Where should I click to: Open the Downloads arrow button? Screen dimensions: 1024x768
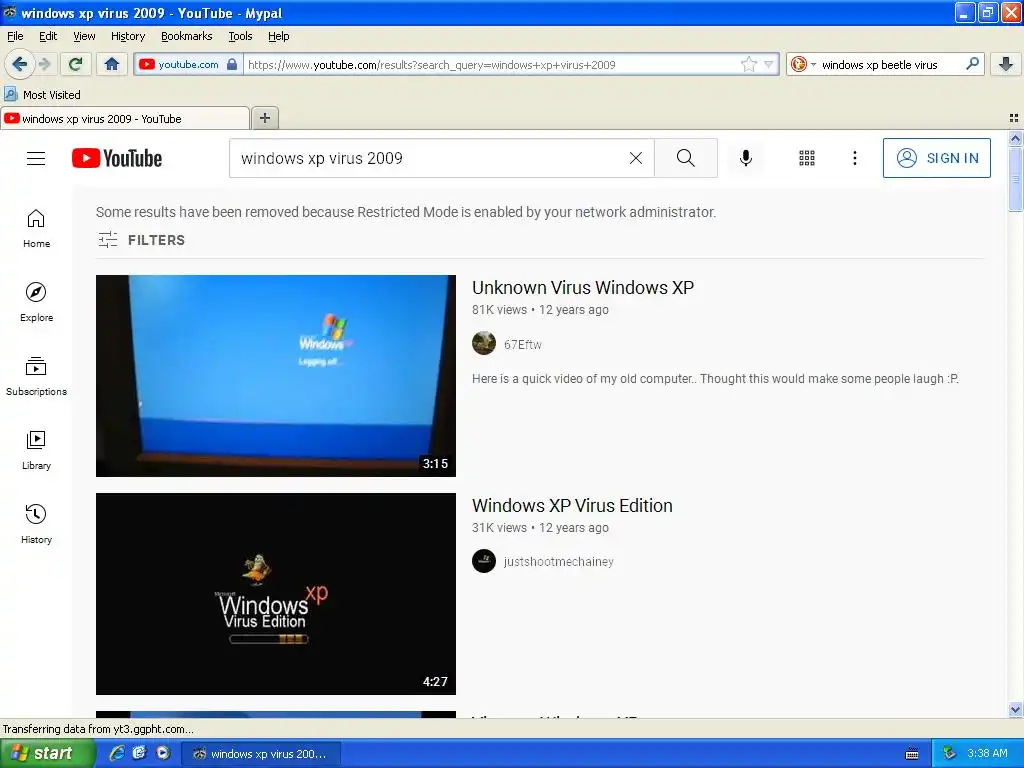tap(1006, 64)
